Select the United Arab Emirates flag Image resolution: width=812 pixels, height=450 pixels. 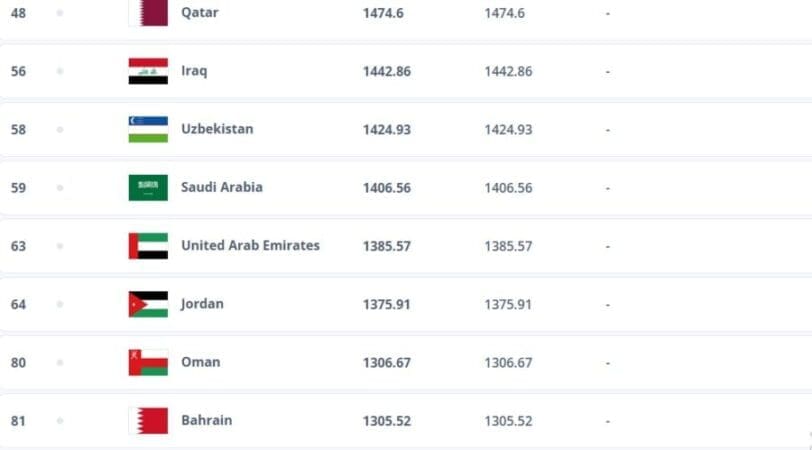pos(148,246)
